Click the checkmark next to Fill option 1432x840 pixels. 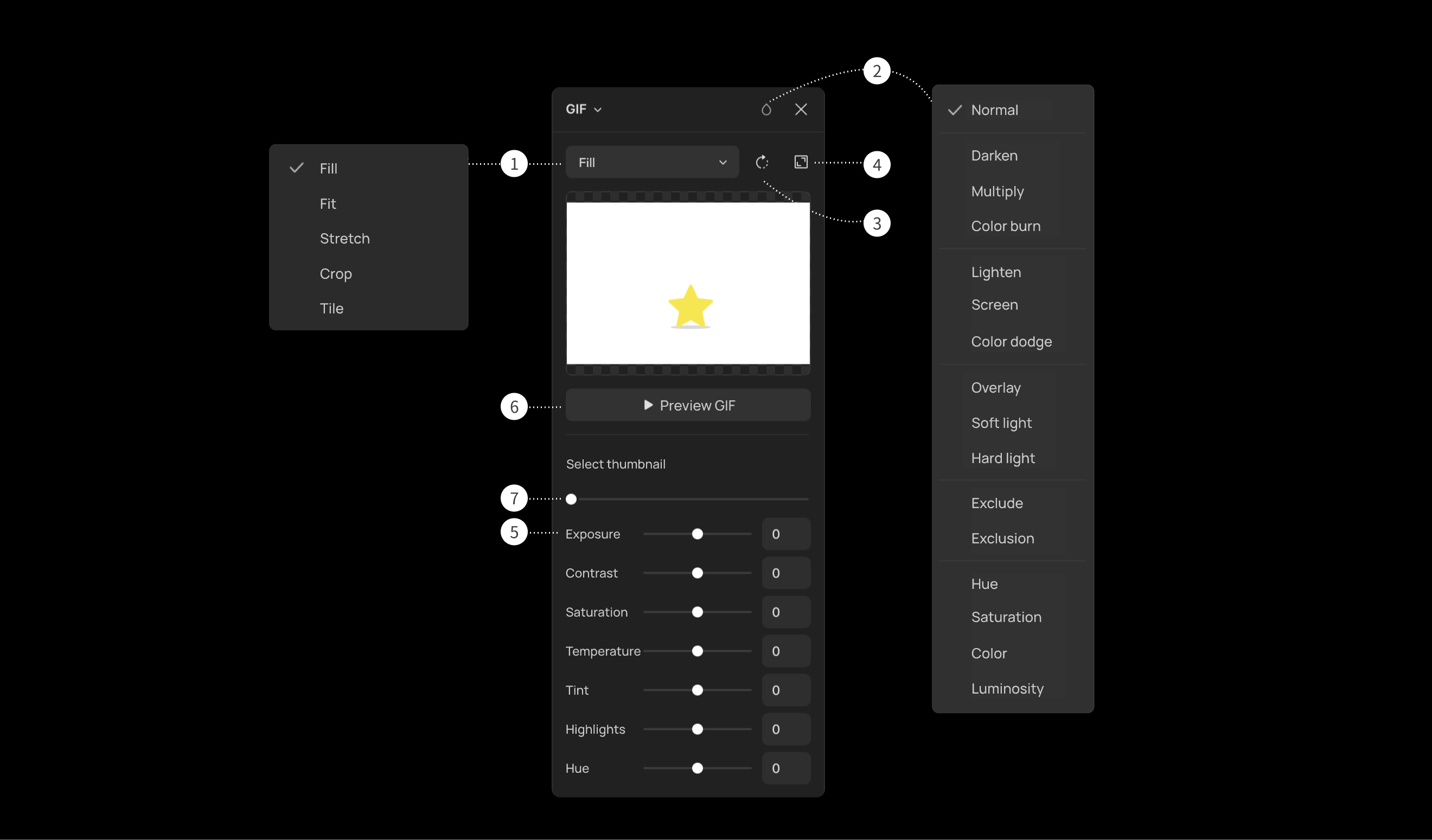click(296, 167)
